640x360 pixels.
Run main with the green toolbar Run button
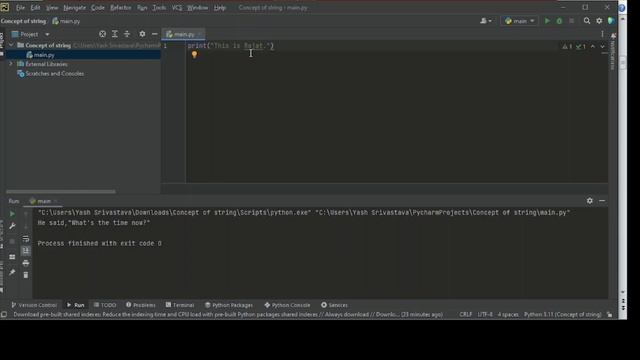pyautogui.click(x=547, y=21)
